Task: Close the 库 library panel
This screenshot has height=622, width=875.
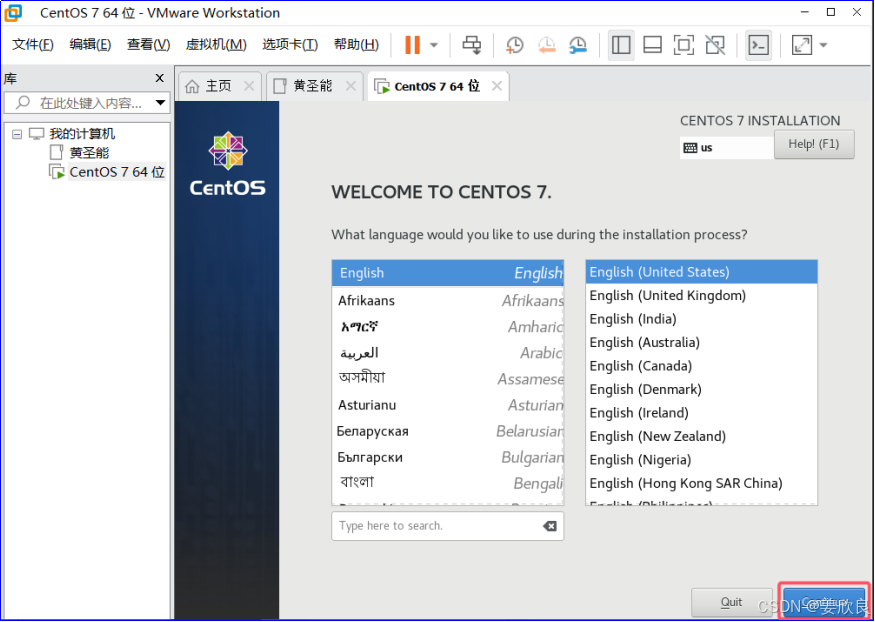Action: 160,78
